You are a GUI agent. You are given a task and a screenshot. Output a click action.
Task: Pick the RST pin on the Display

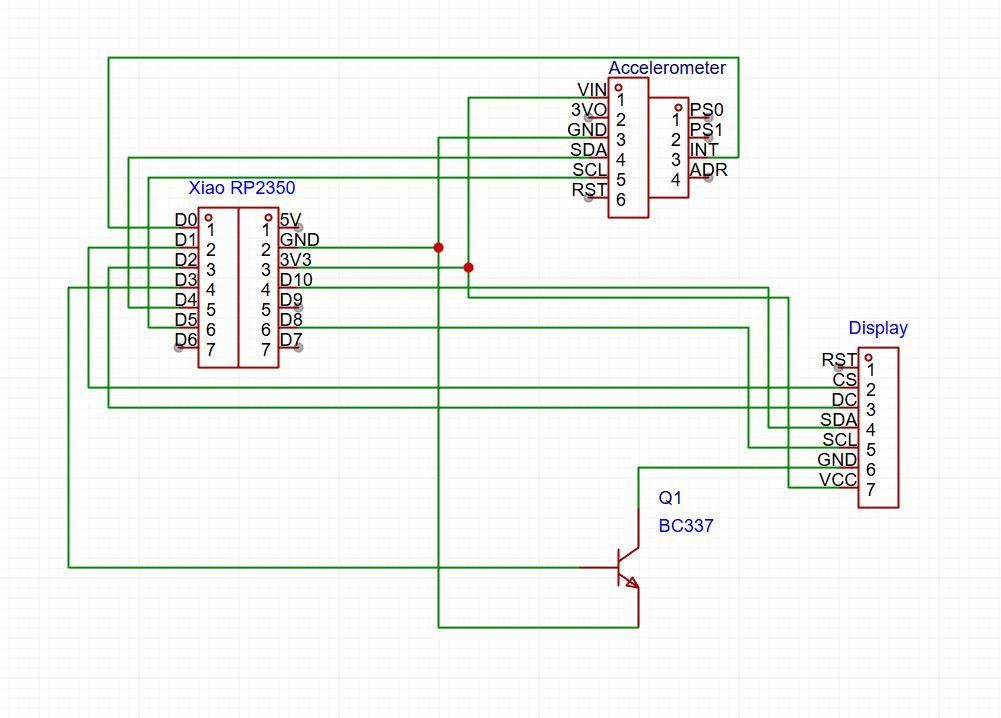tap(839, 360)
